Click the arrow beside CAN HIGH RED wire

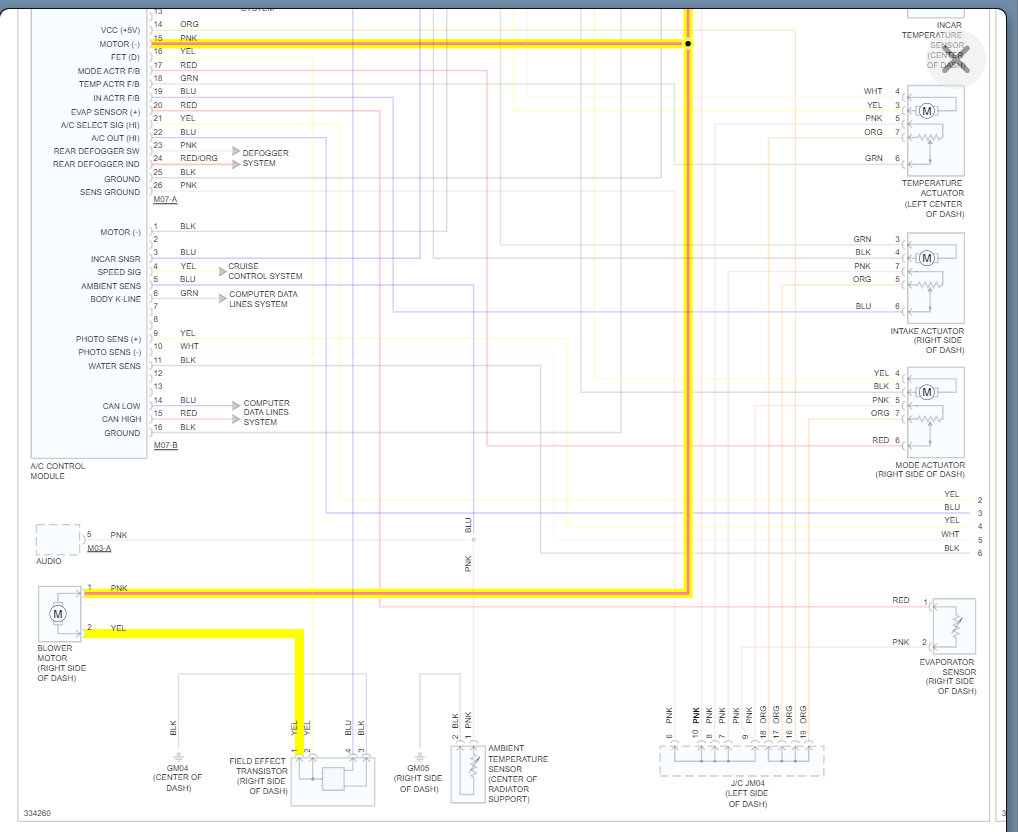236,419
